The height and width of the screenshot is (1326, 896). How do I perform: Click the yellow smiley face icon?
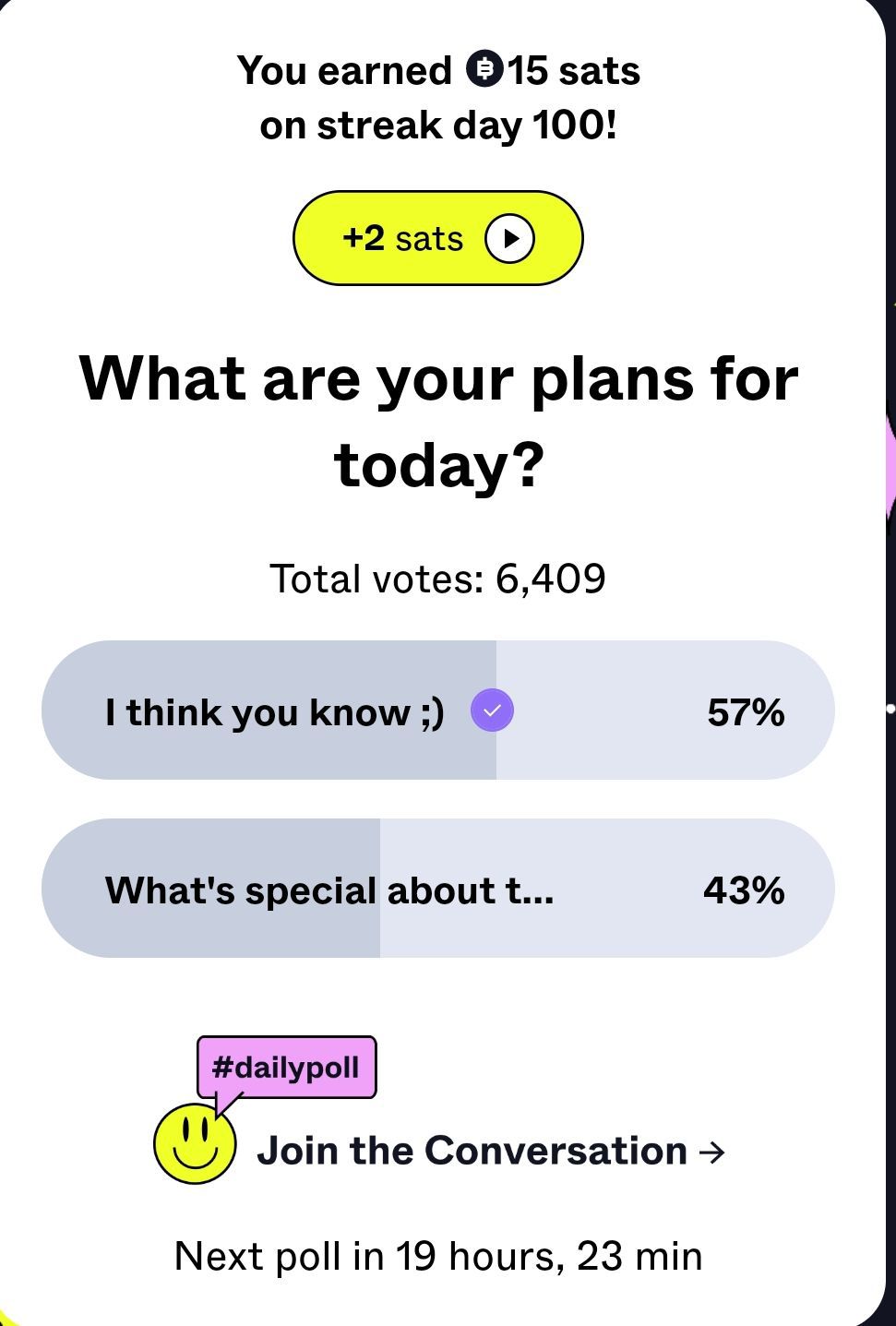coord(194,1144)
